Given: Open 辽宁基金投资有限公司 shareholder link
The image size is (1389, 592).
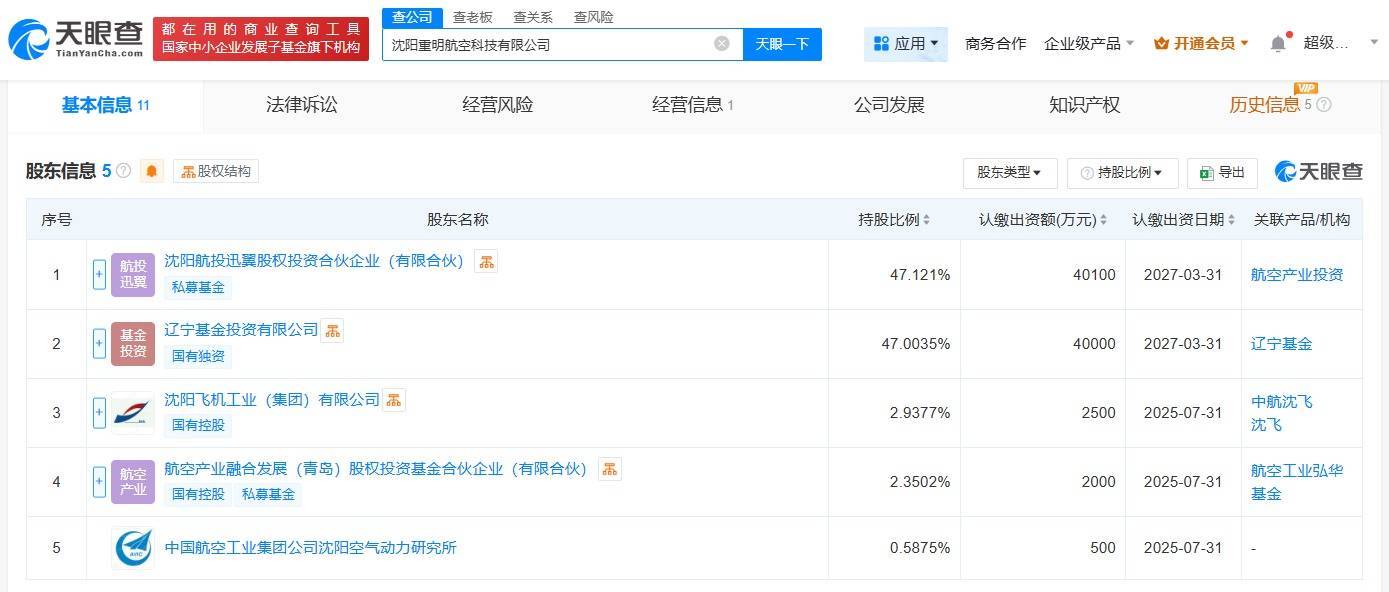Looking at the screenshot, I should (241, 330).
